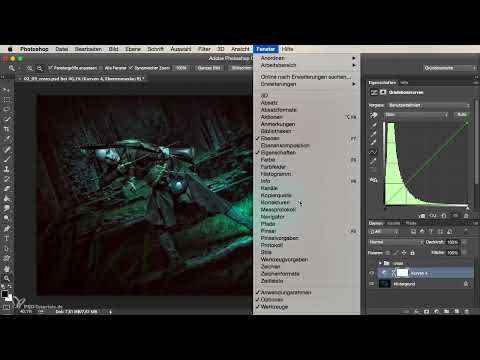
Task: Click the white point slider under curve
Action: pyautogui.click(x=467, y=208)
